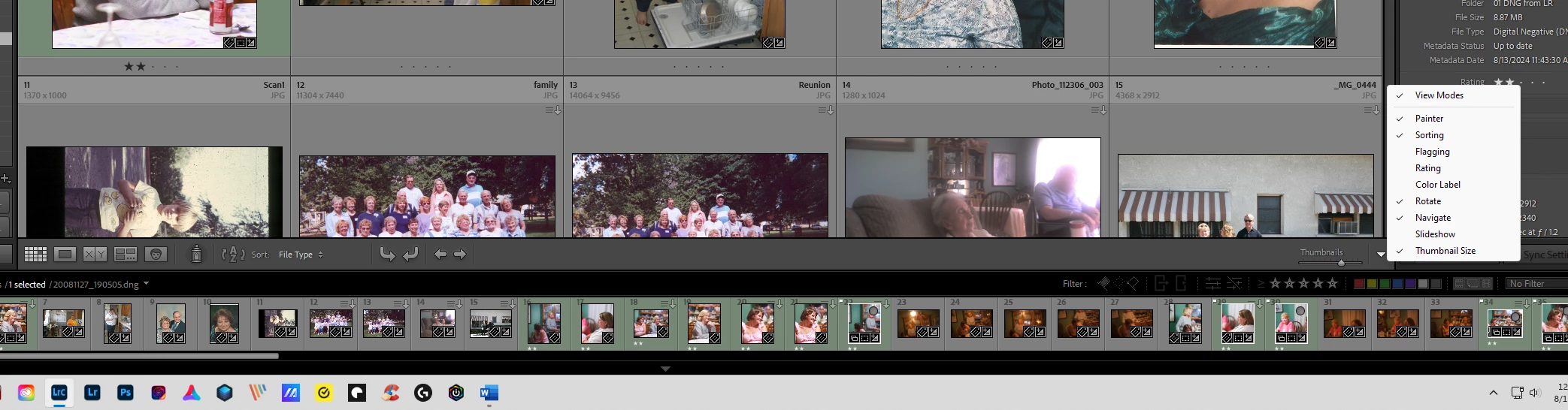The image size is (1568, 410).
Task: Enable Rating in toolbar menu
Action: tap(1454, 168)
